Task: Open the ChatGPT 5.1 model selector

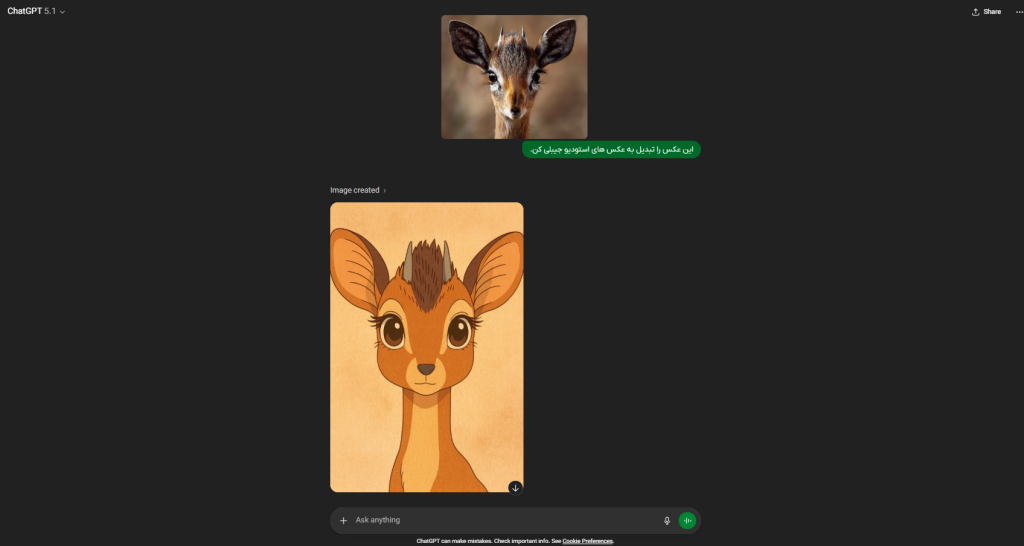Action: 37,12
